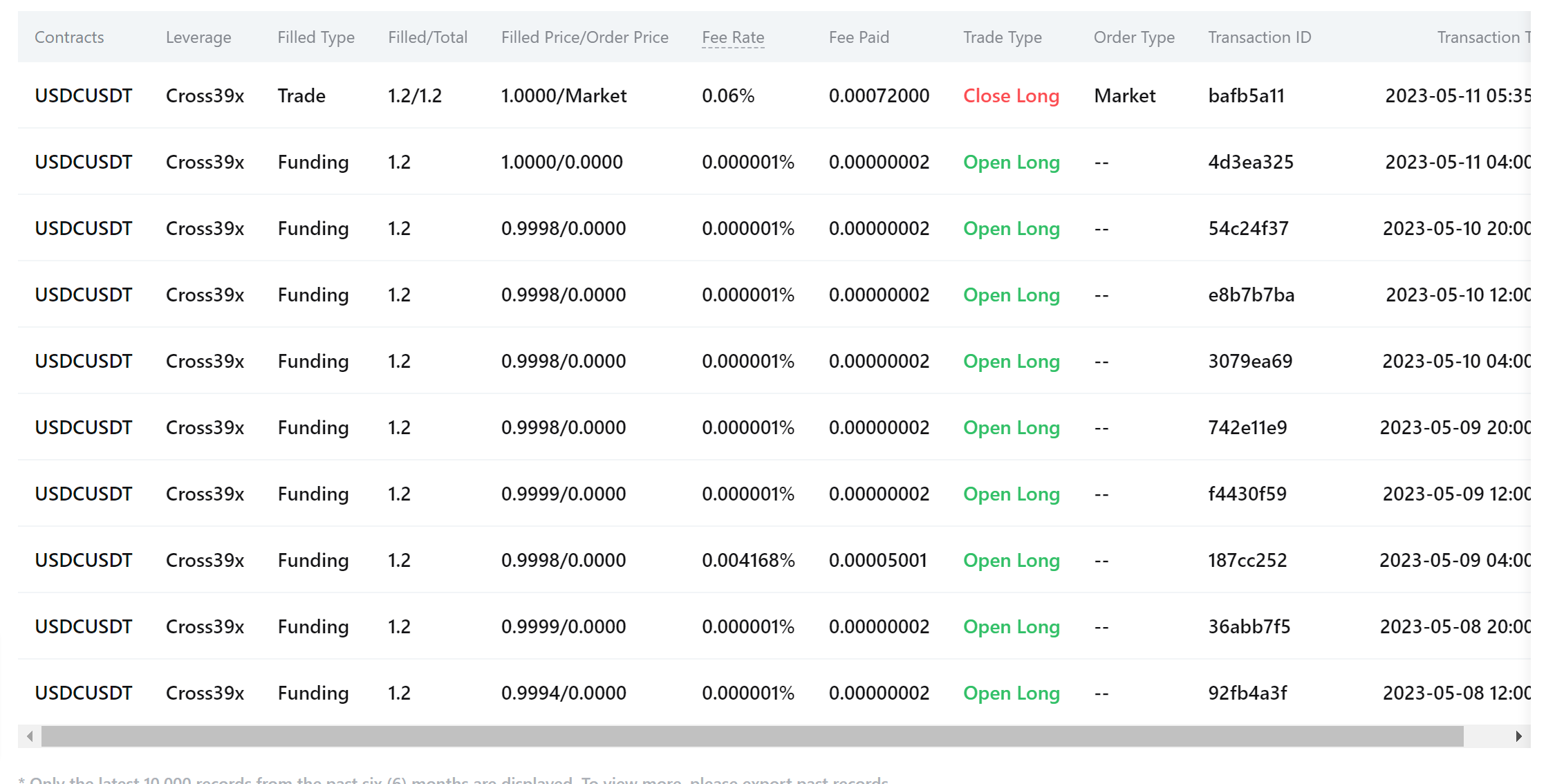Click the 1.0000/Market price cell

coord(564,95)
